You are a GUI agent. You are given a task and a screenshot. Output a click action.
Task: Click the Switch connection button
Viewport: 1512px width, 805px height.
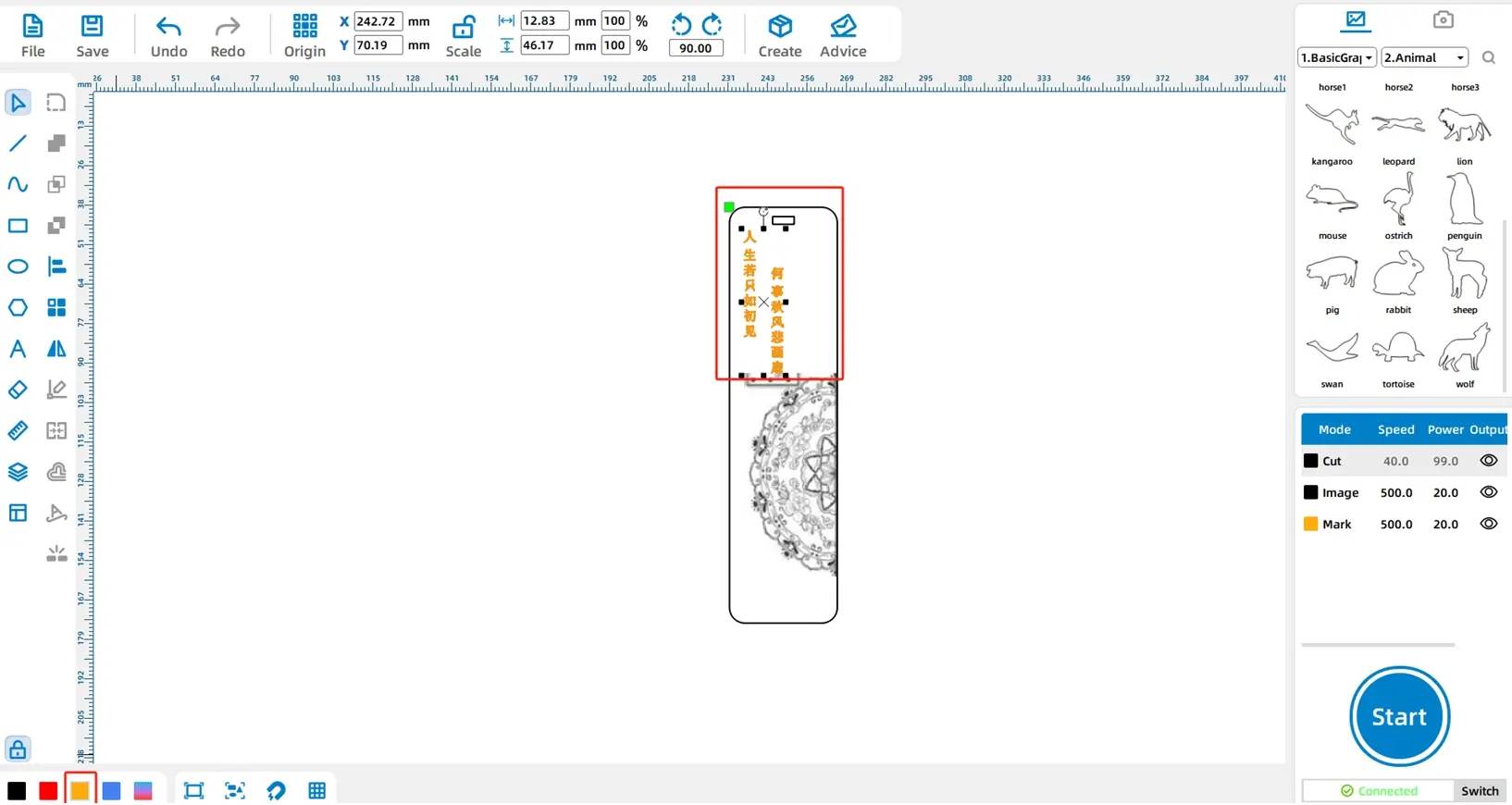1479,791
